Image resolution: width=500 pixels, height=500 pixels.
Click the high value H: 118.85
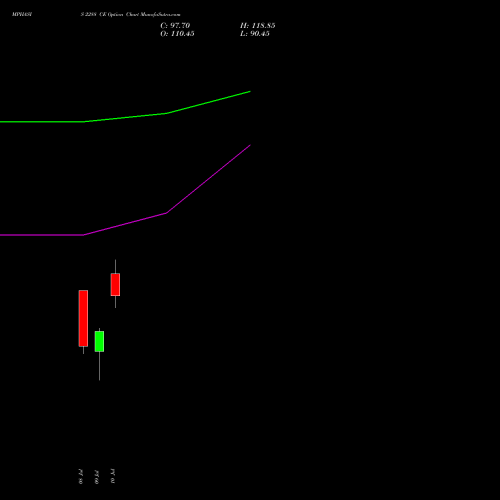click(x=258, y=26)
